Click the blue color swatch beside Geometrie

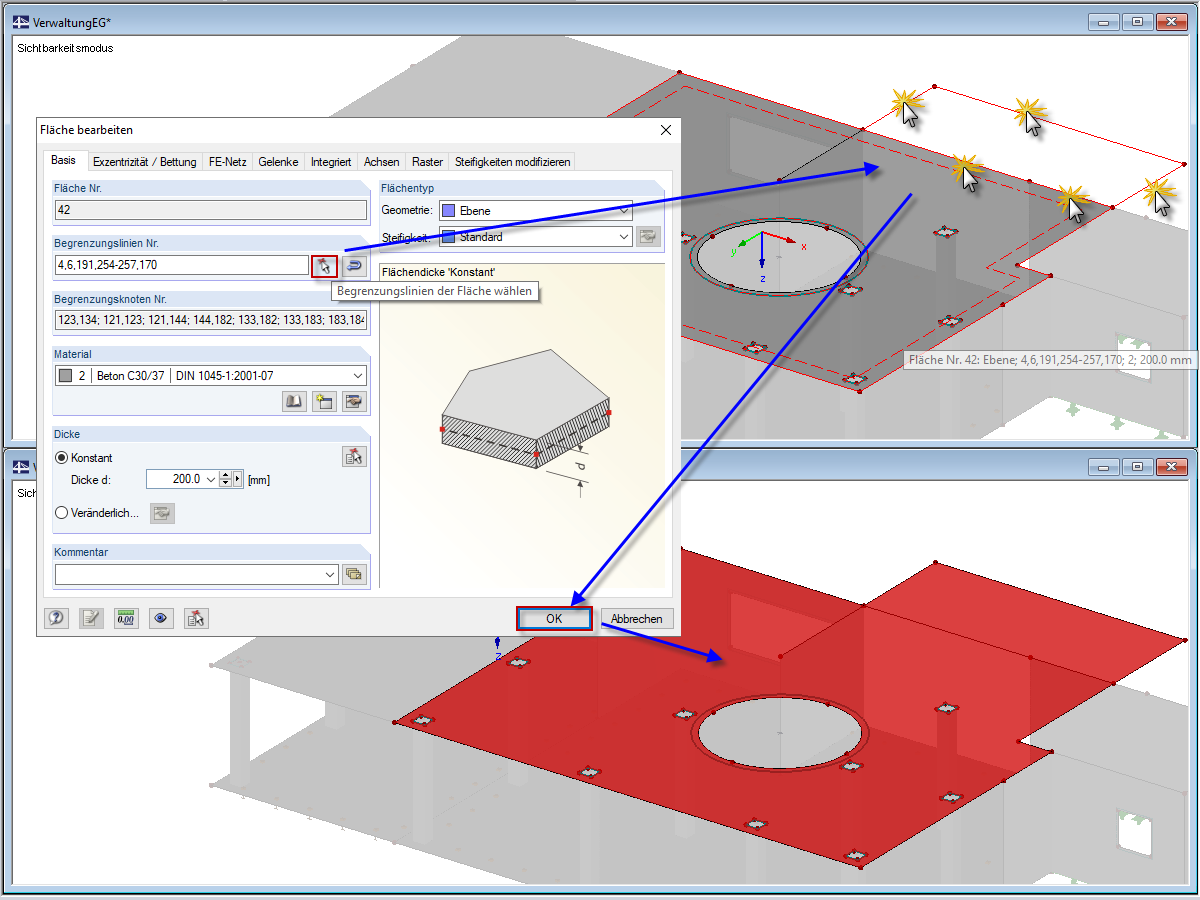(450, 210)
